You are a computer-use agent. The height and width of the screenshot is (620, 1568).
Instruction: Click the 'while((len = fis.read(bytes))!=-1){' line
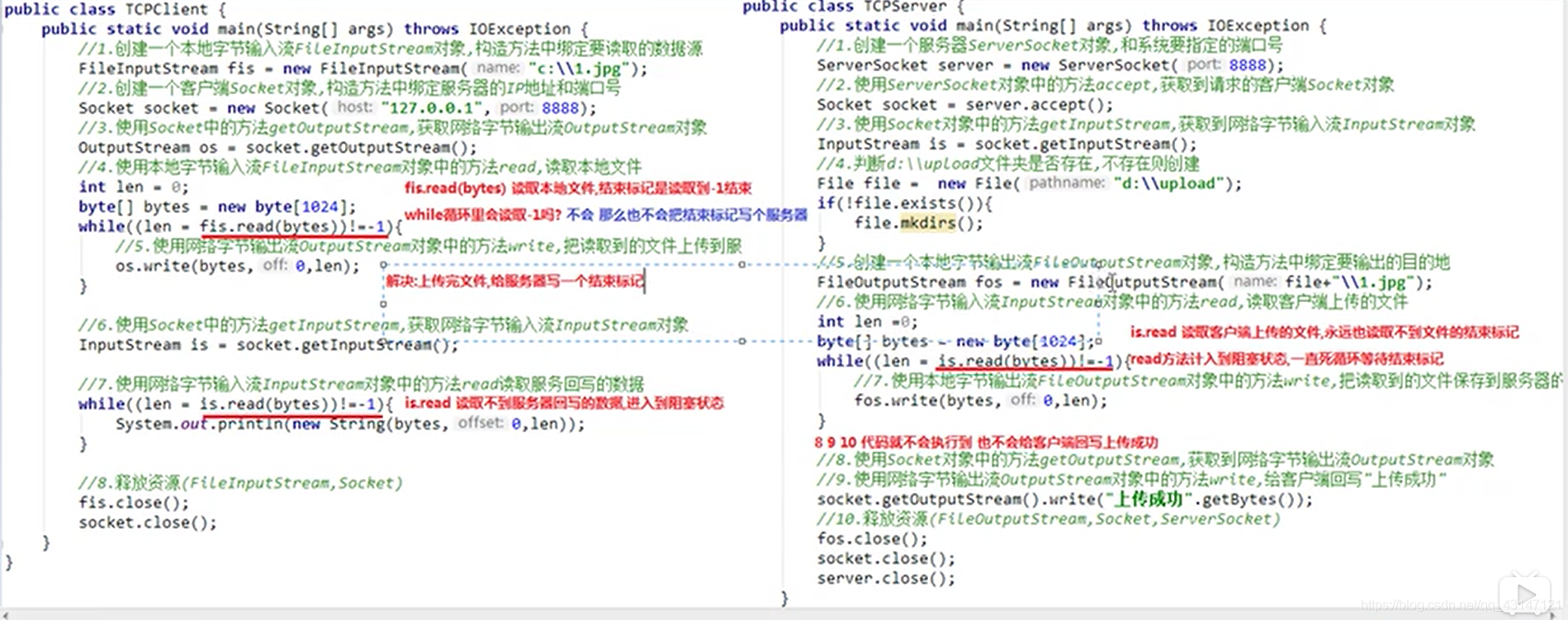240,226
